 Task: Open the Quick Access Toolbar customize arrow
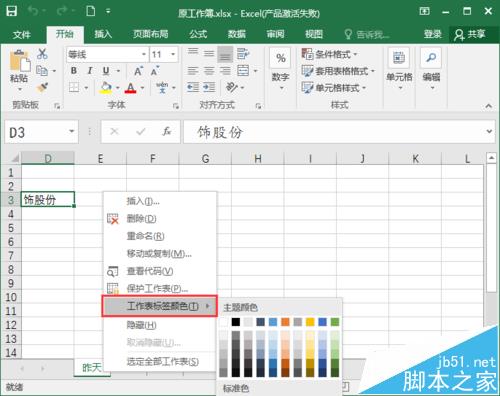(108, 11)
